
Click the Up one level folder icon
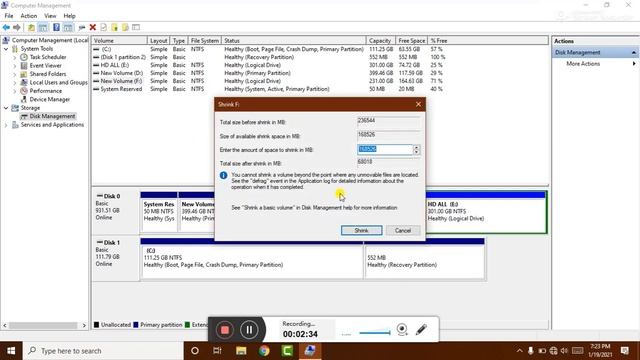[x=31, y=27]
